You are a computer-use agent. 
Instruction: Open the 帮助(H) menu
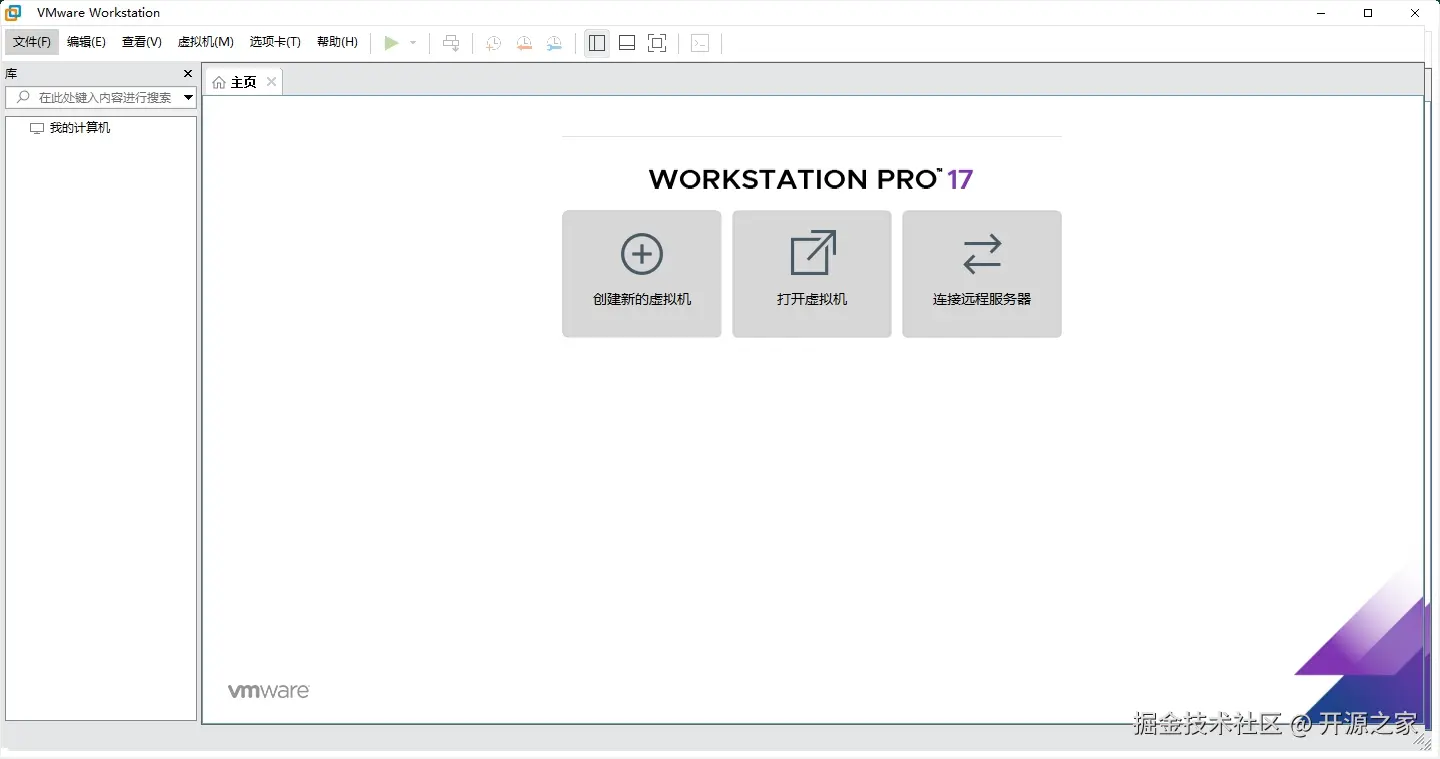coord(338,42)
